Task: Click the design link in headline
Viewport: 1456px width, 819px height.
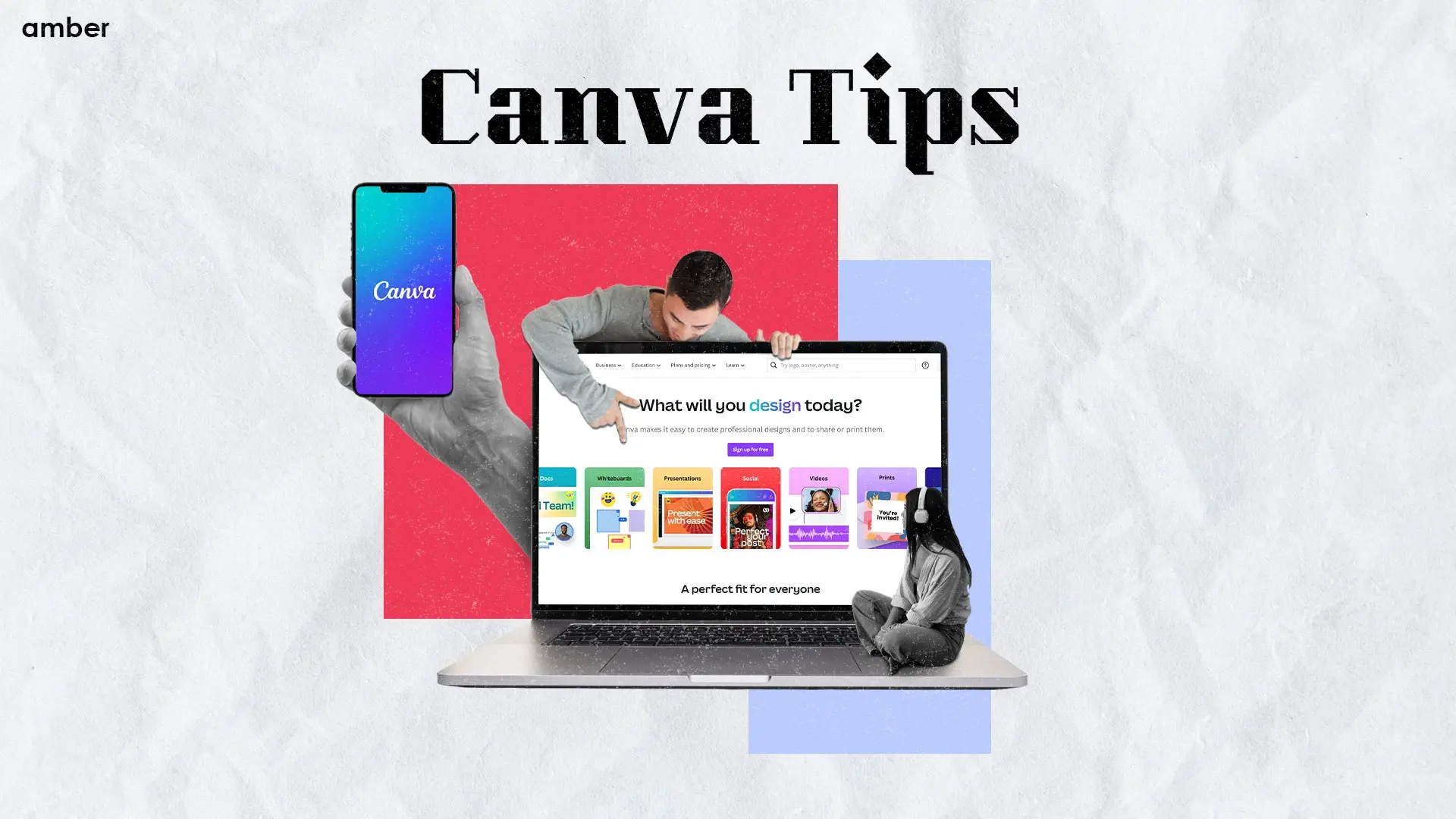Action: (x=775, y=404)
